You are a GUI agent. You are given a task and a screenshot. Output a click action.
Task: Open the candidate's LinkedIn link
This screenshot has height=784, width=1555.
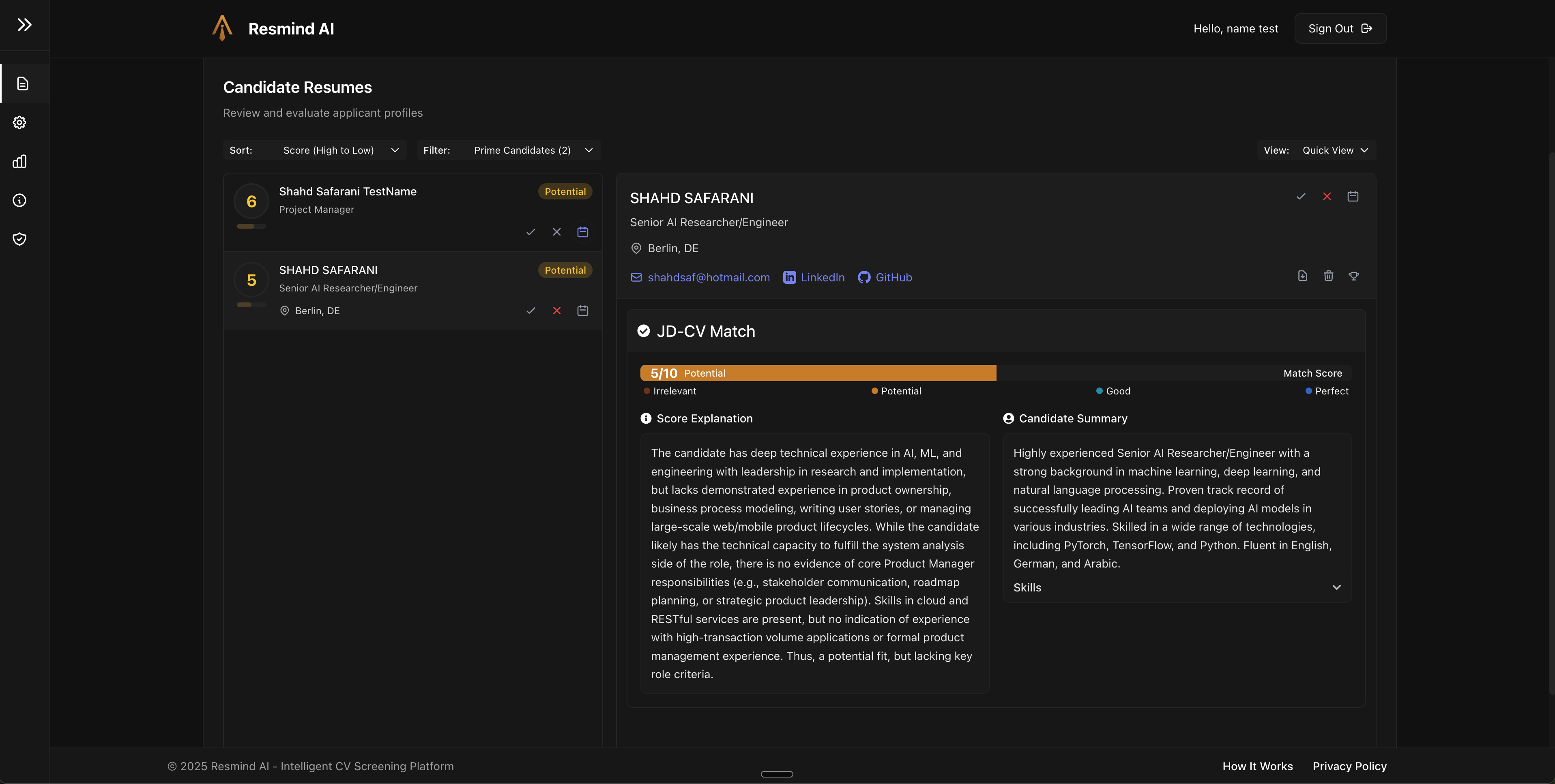click(814, 278)
